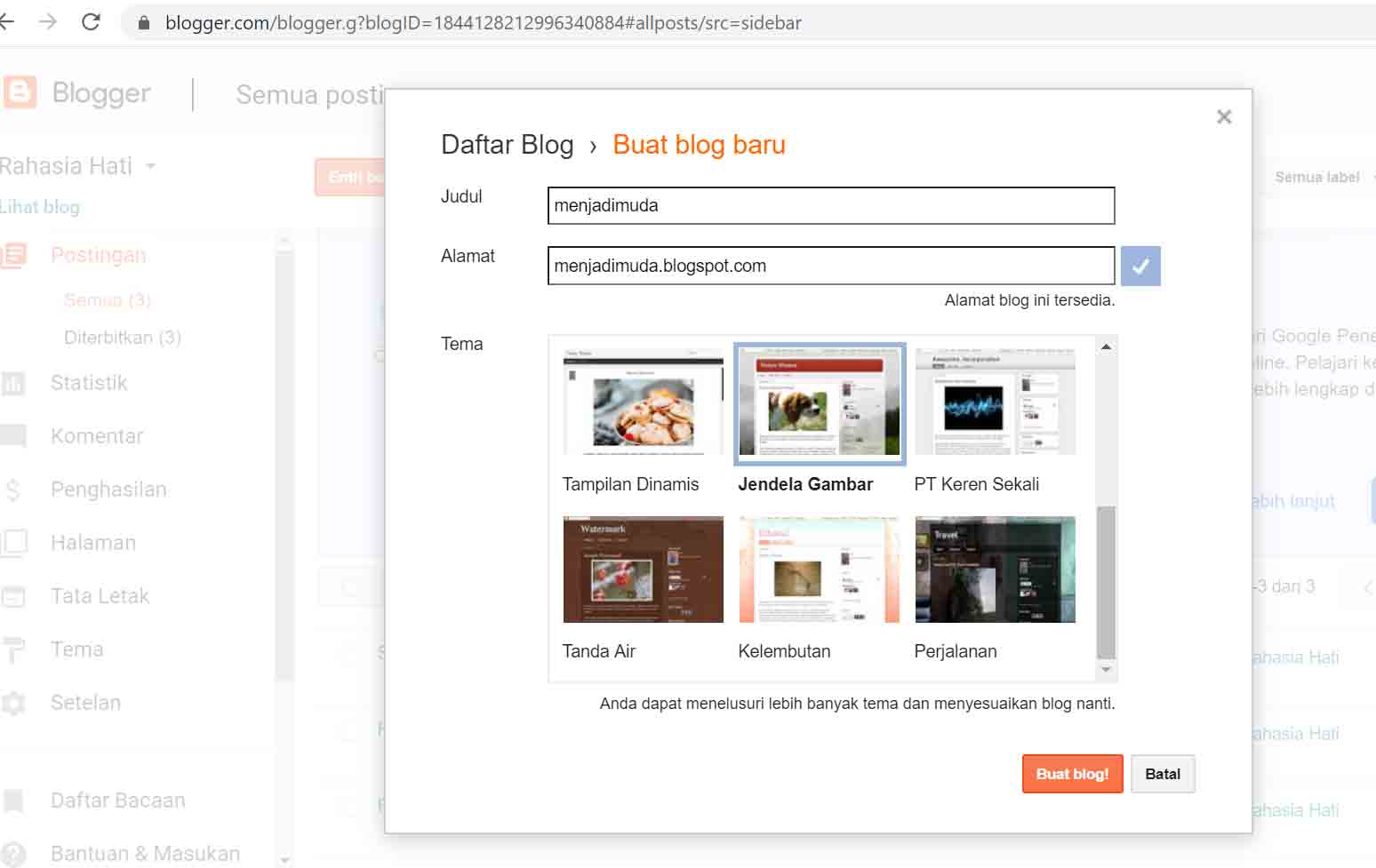Viewport: 1376px width, 868px height.
Task: Open Daftar Bacaan in the sidebar
Action: [118, 800]
